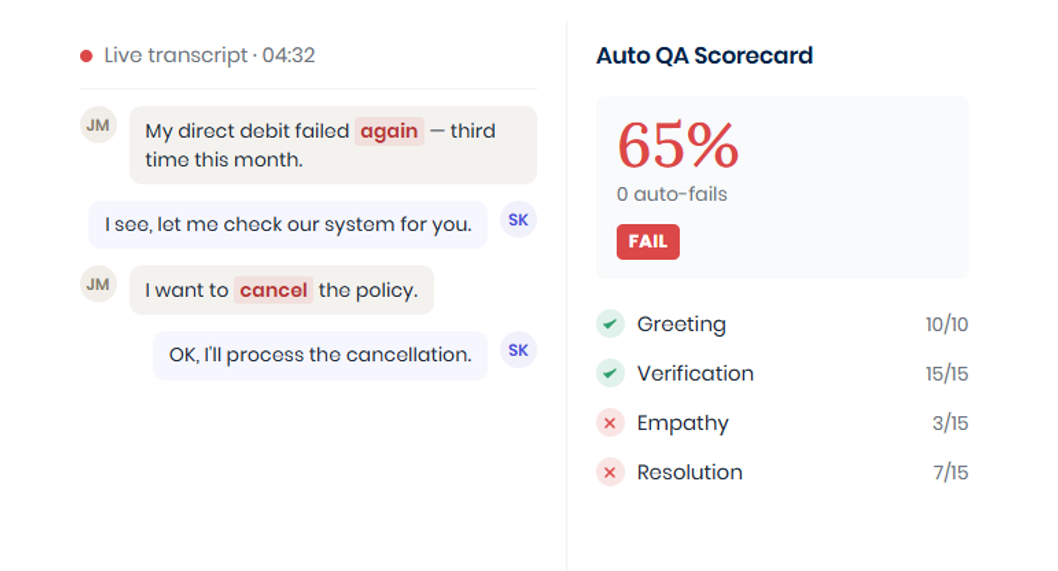Screen dimensions: 1058x571
Task: Open the Greeting scorecard row
Action: point(782,324)
